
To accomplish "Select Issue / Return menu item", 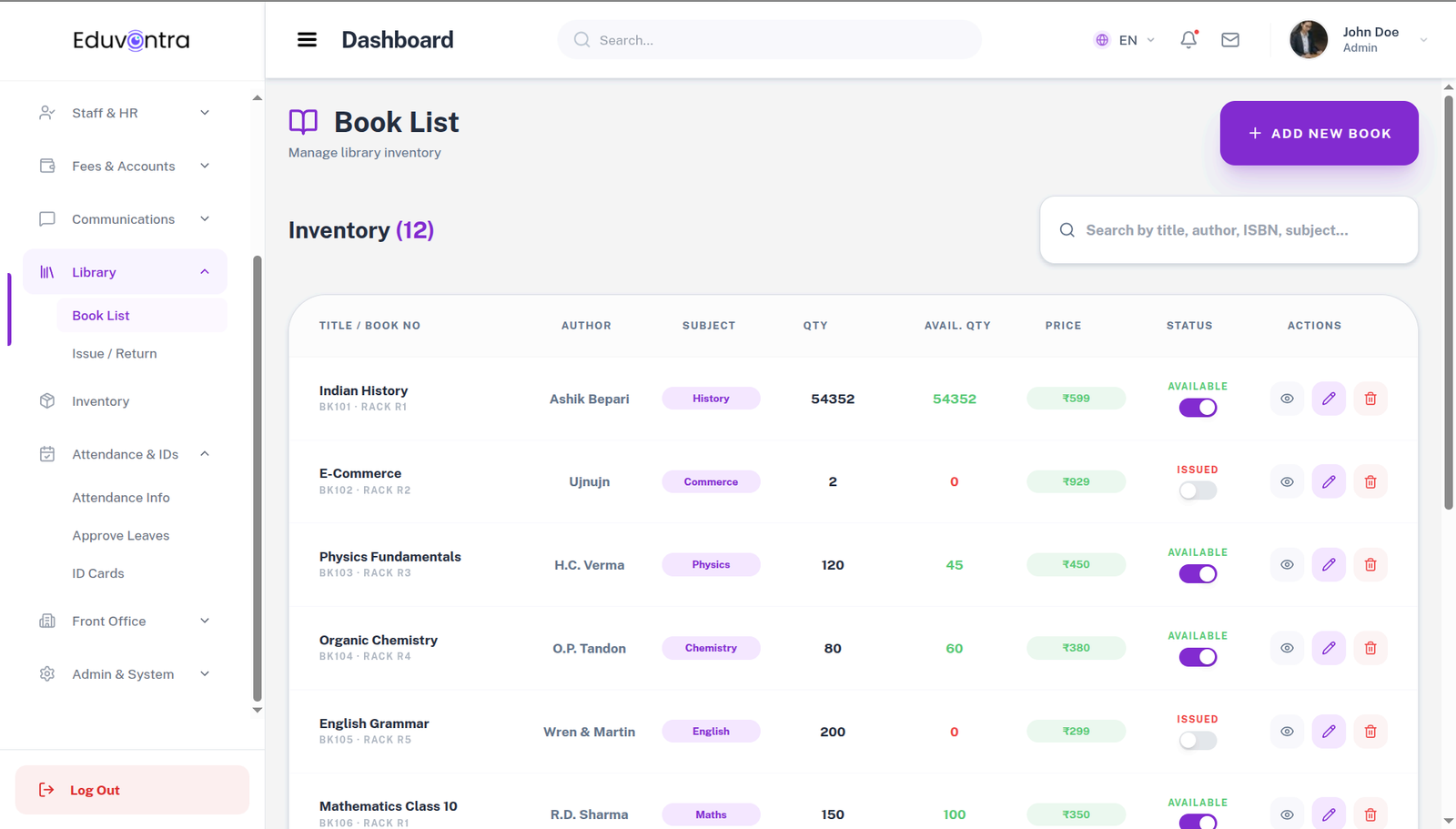I will click(115, 353).
